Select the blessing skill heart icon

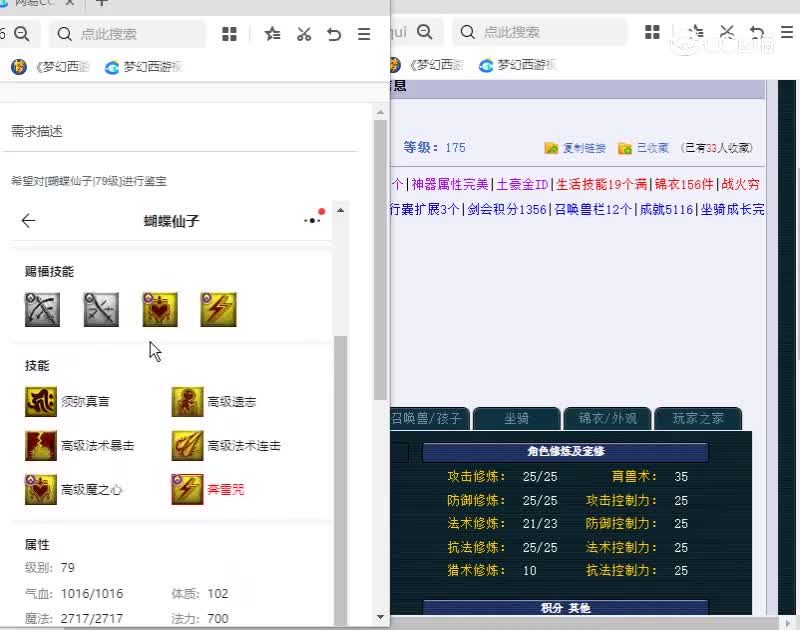click(x=160, y=309)
